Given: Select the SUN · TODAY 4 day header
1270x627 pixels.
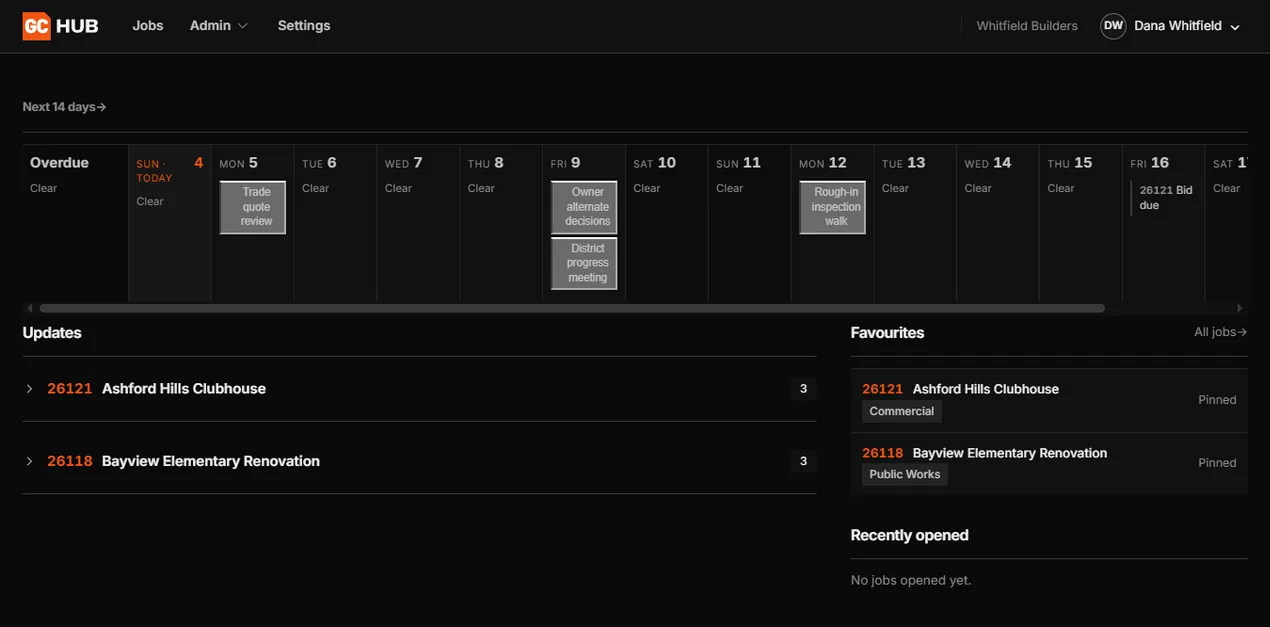Looking at the screenshot, I should point(170,169).
